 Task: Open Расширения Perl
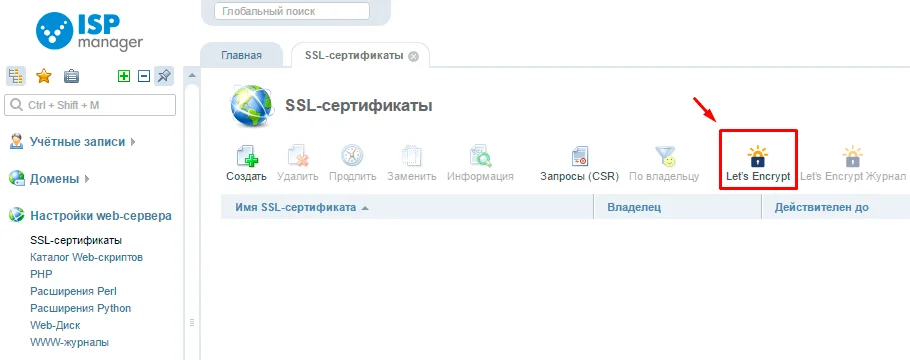(x=73, y=291)
